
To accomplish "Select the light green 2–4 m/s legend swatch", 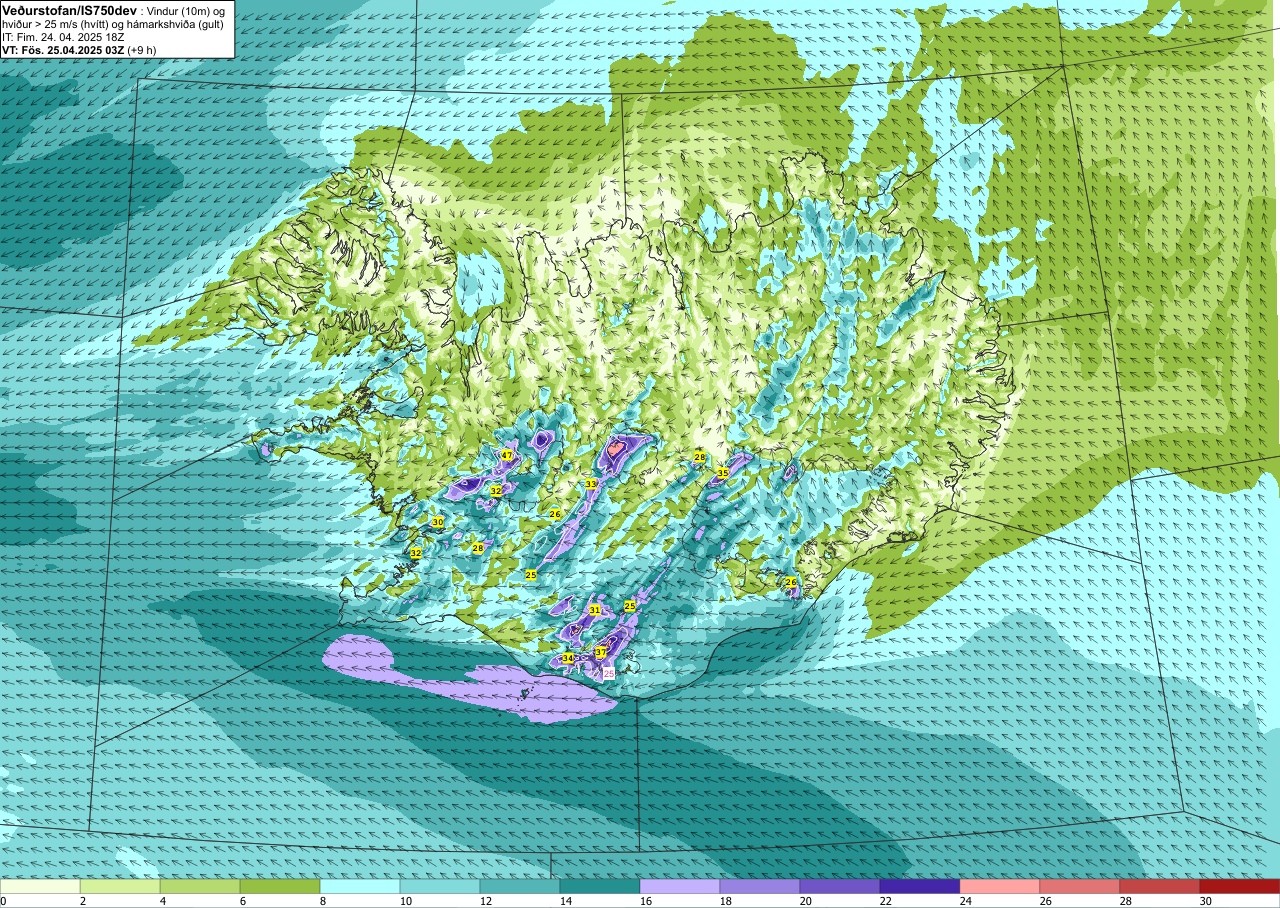I will pyautogui.click(x=120, y=886).
